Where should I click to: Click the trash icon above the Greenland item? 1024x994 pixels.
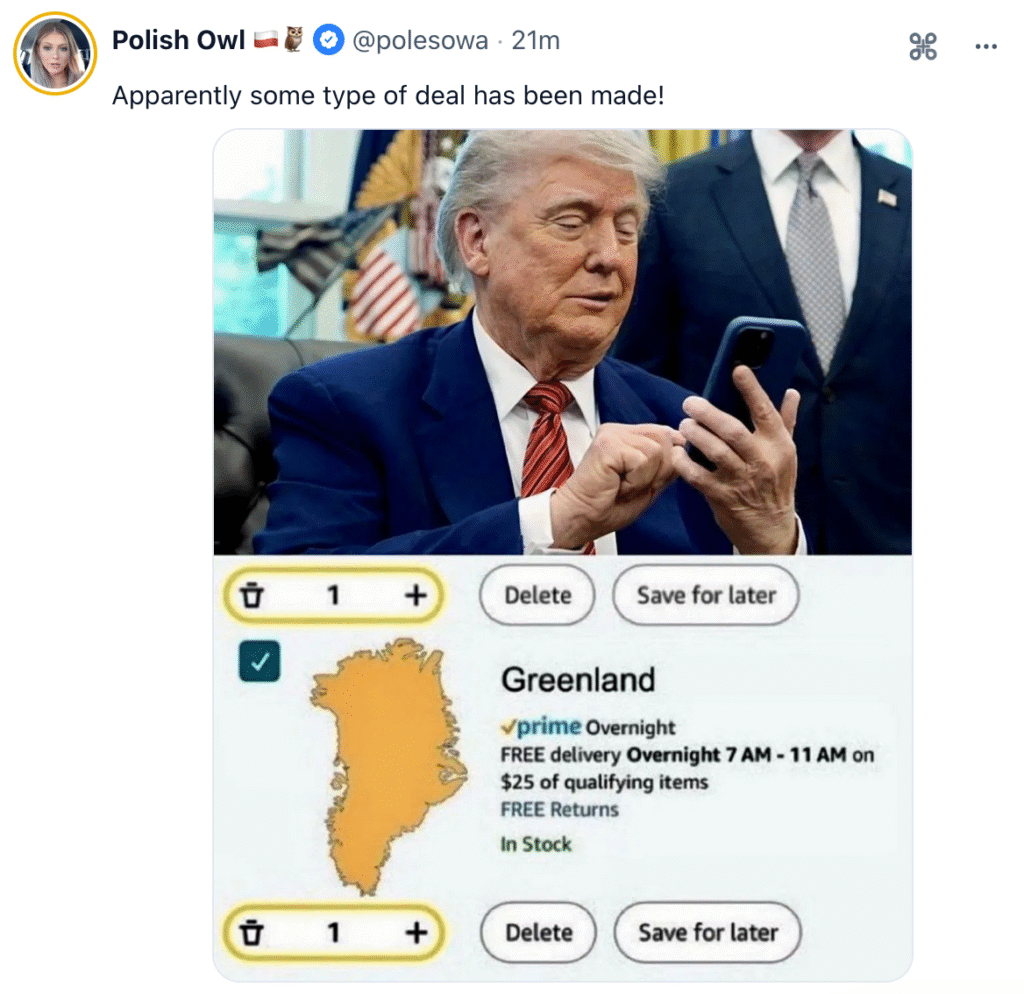click(x=253, y=596)
